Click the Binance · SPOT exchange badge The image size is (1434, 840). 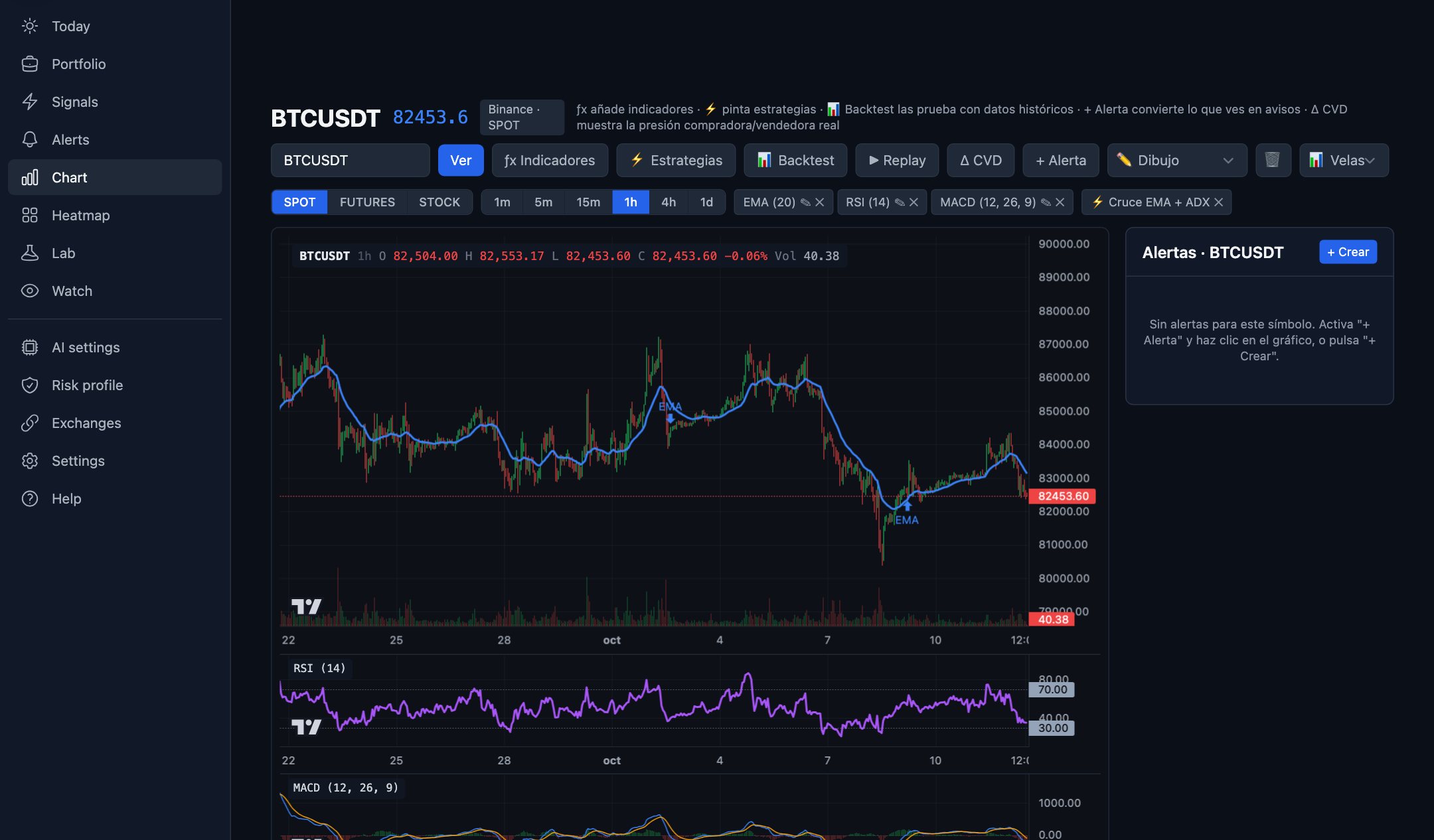[x=522, y=117]
